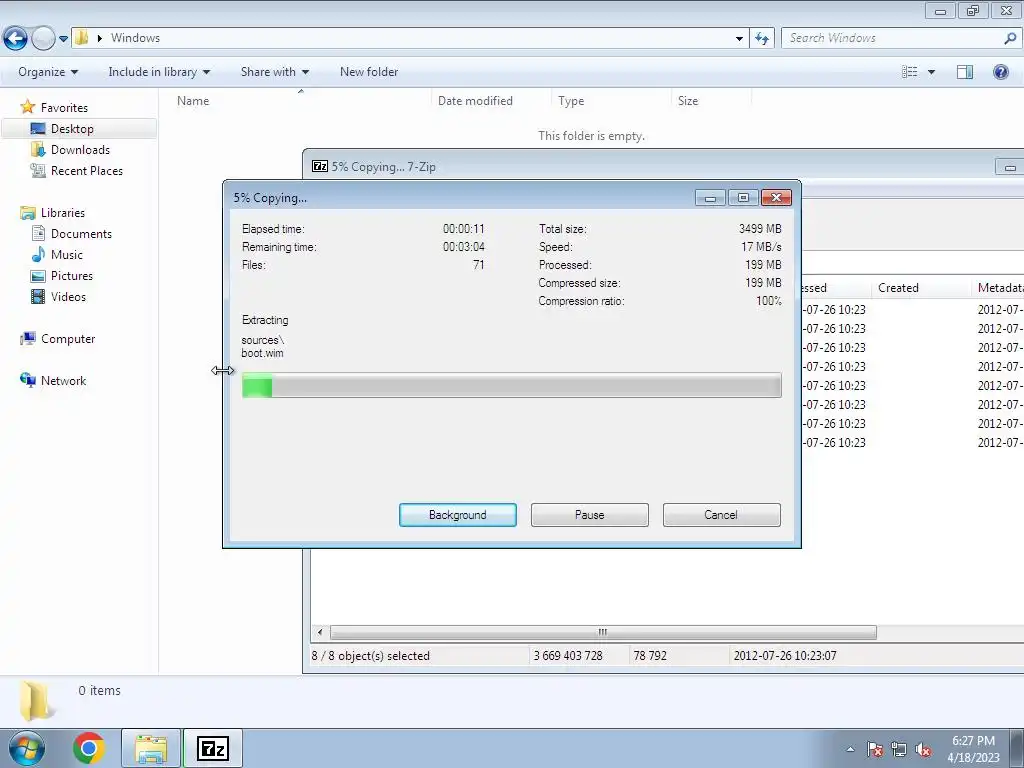Click the Change your view icon
Viewport: 1024px width, 768px height.
[910, 72]
